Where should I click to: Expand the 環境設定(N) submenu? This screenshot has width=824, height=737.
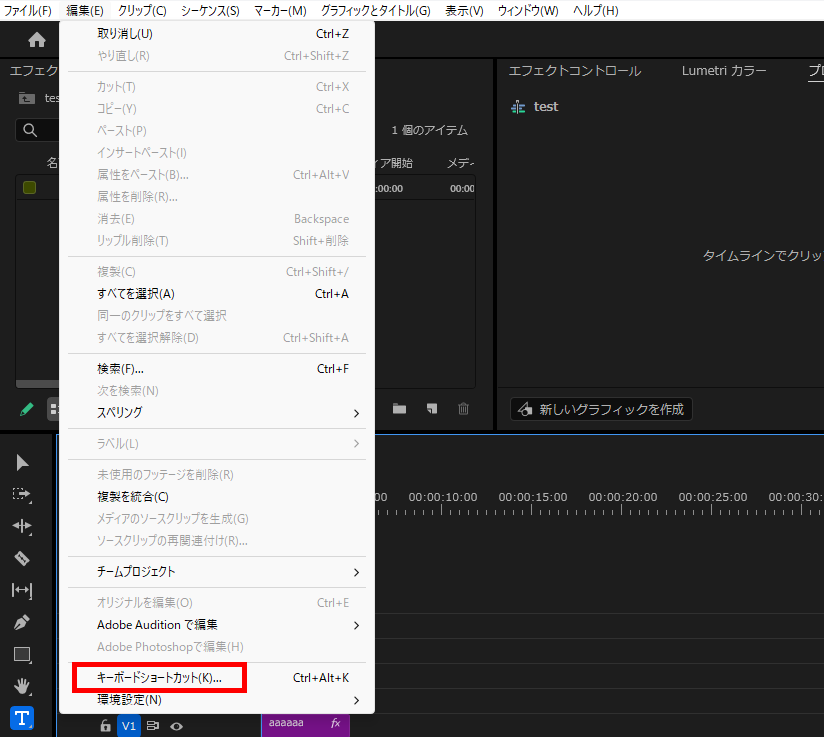tap(217, 700)
